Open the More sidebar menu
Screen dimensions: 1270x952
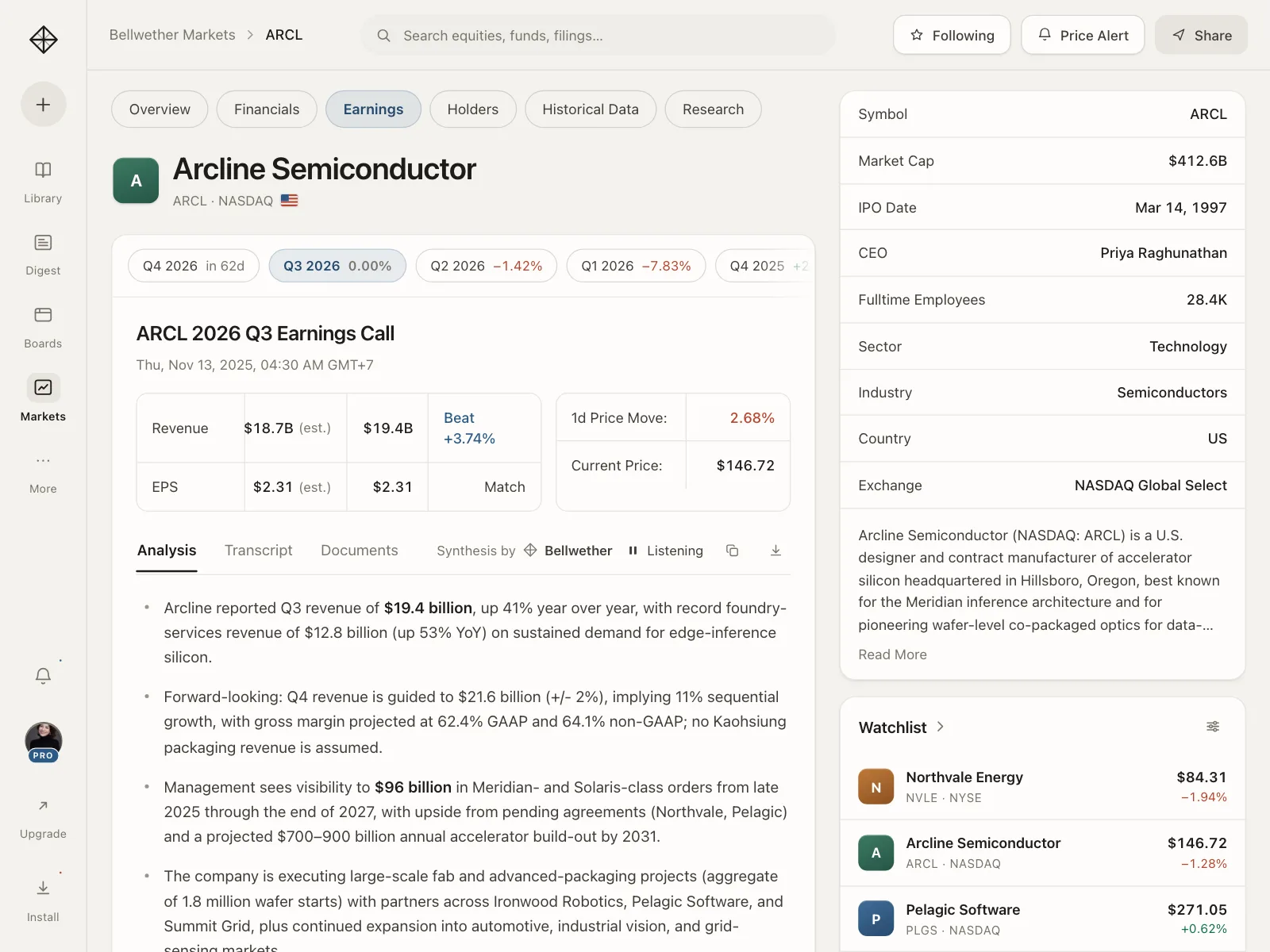[43, 473]
